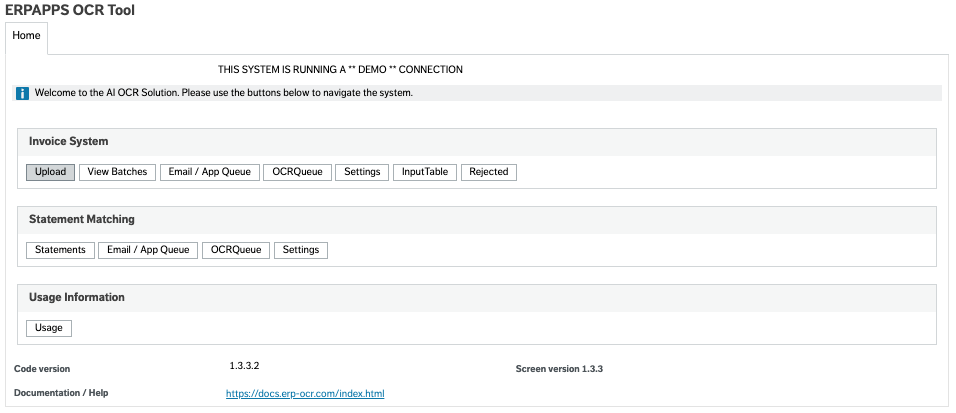Screen dimensions: 956x413
Task: Click the Code version label
Action: 42,369
